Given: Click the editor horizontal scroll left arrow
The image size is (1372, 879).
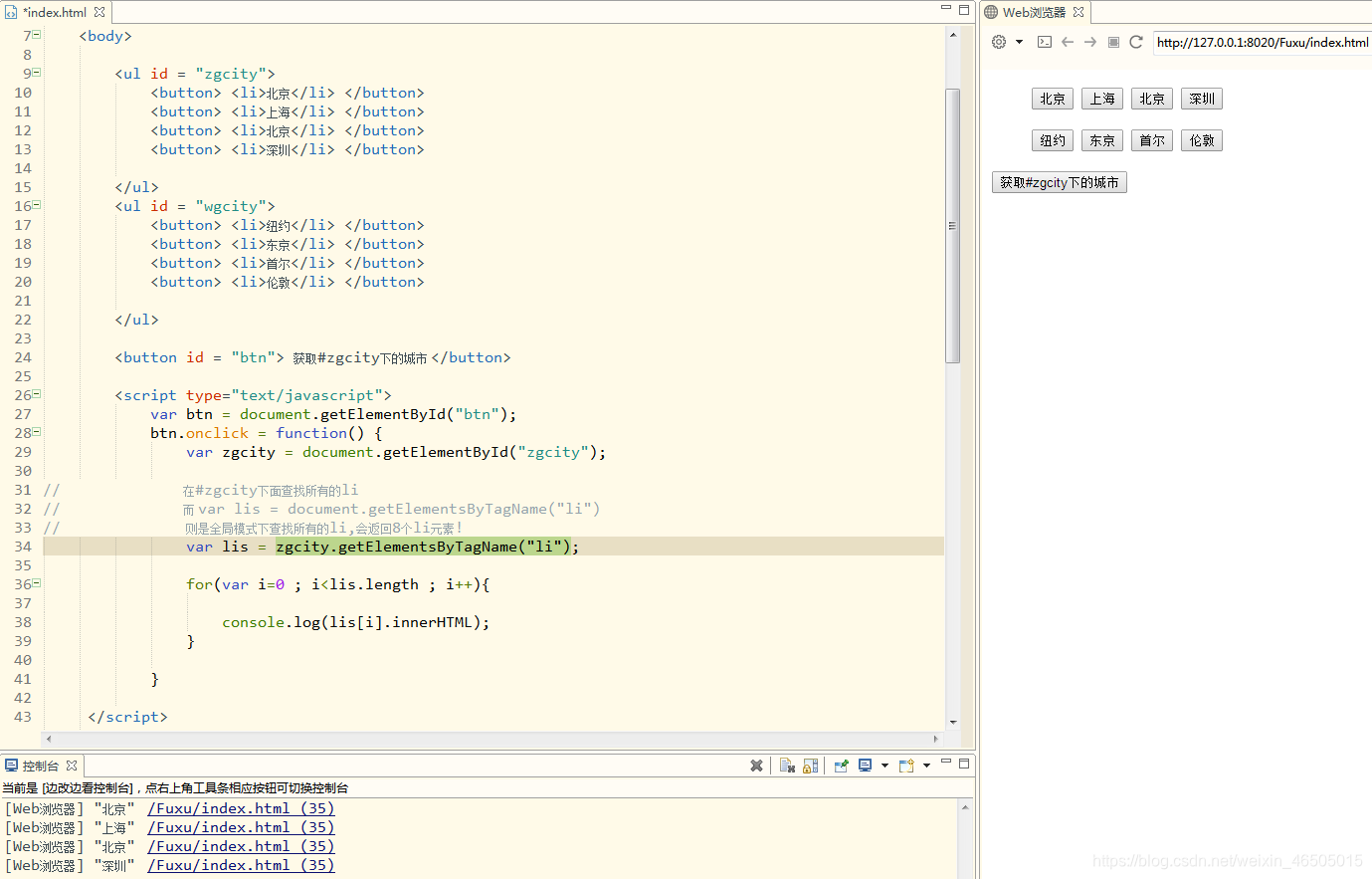Looking at the screenshot, I should [x=49, y=739].
